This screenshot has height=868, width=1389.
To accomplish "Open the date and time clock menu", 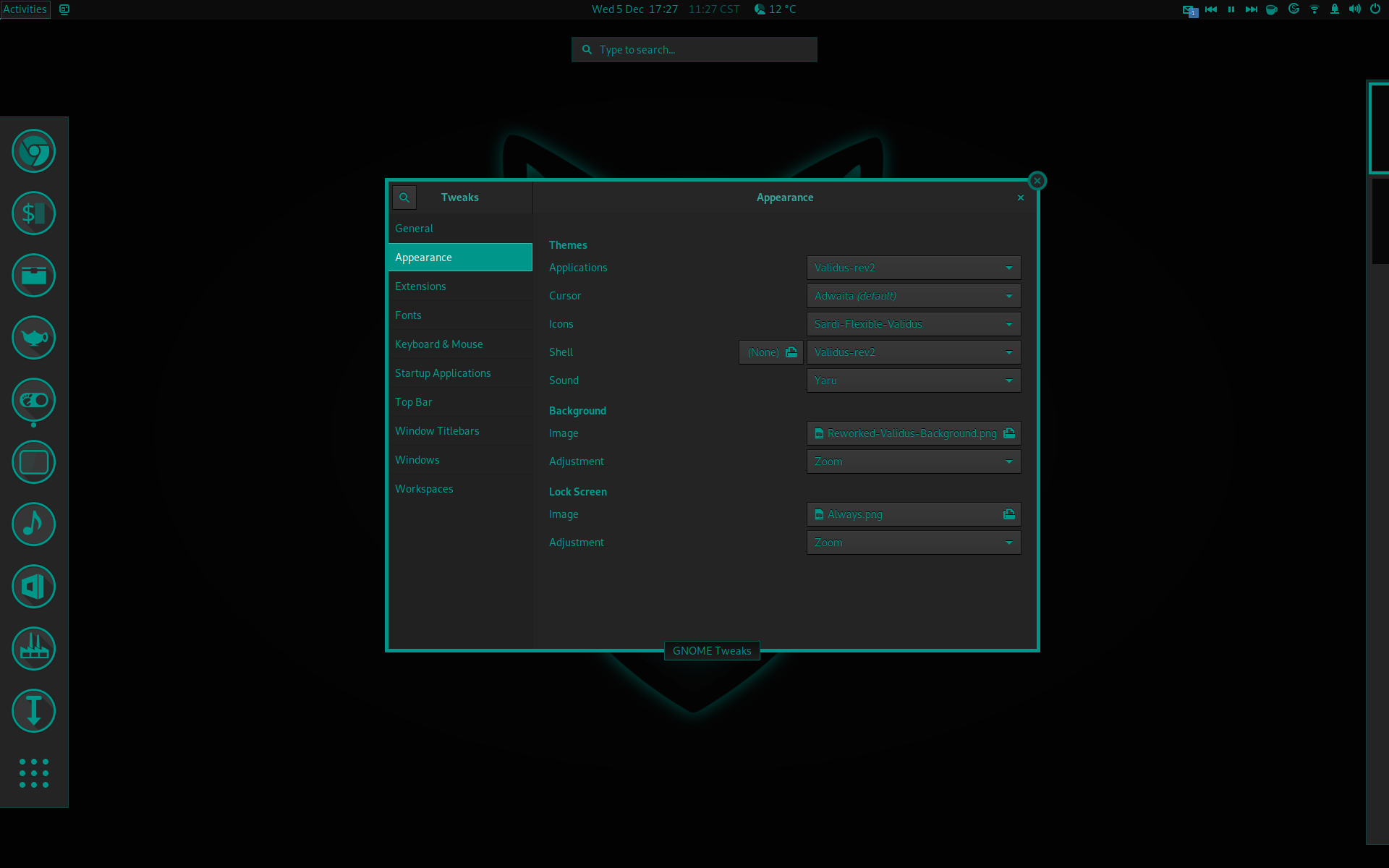I will 635,9.
